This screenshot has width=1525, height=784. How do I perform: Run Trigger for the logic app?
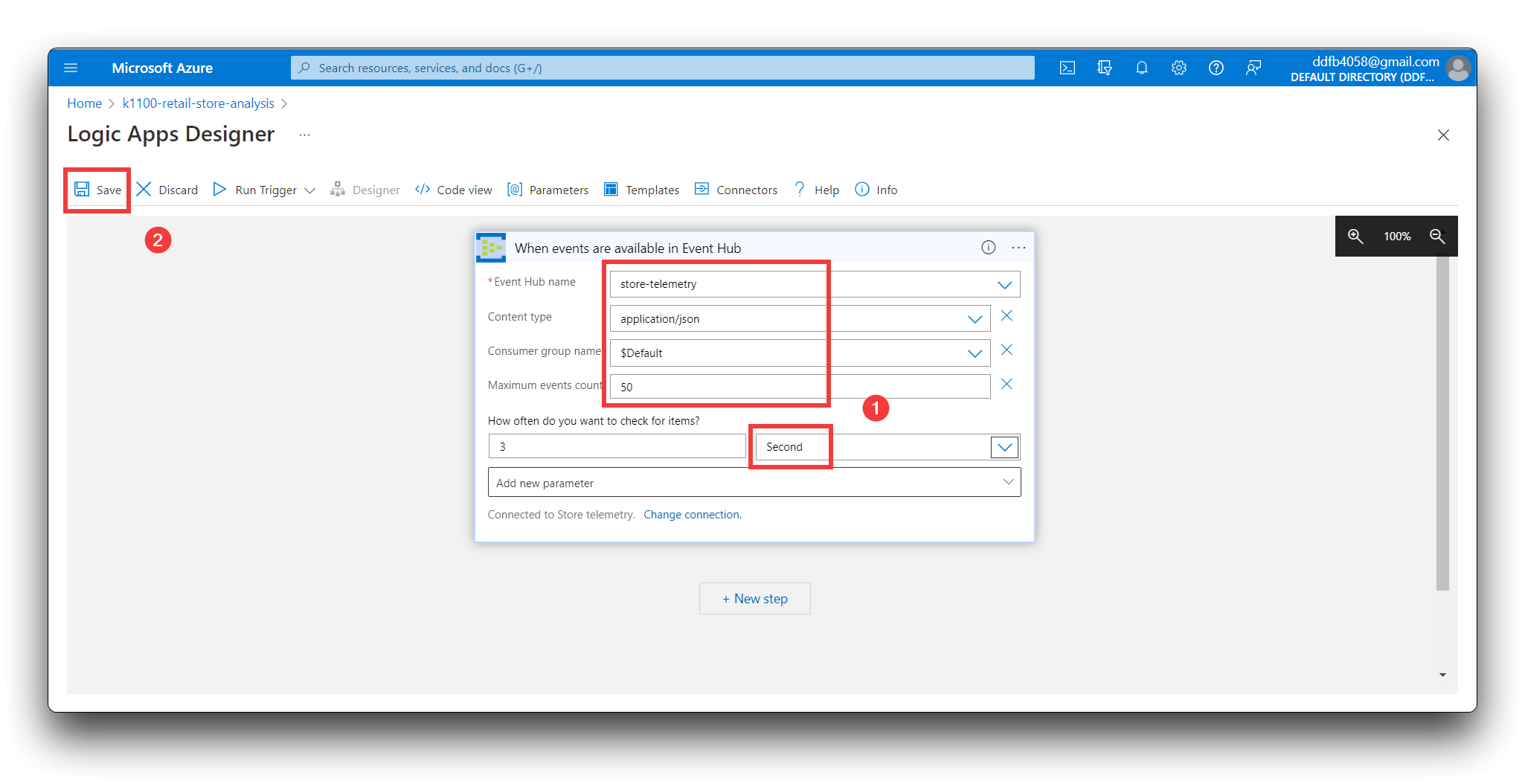255,190
